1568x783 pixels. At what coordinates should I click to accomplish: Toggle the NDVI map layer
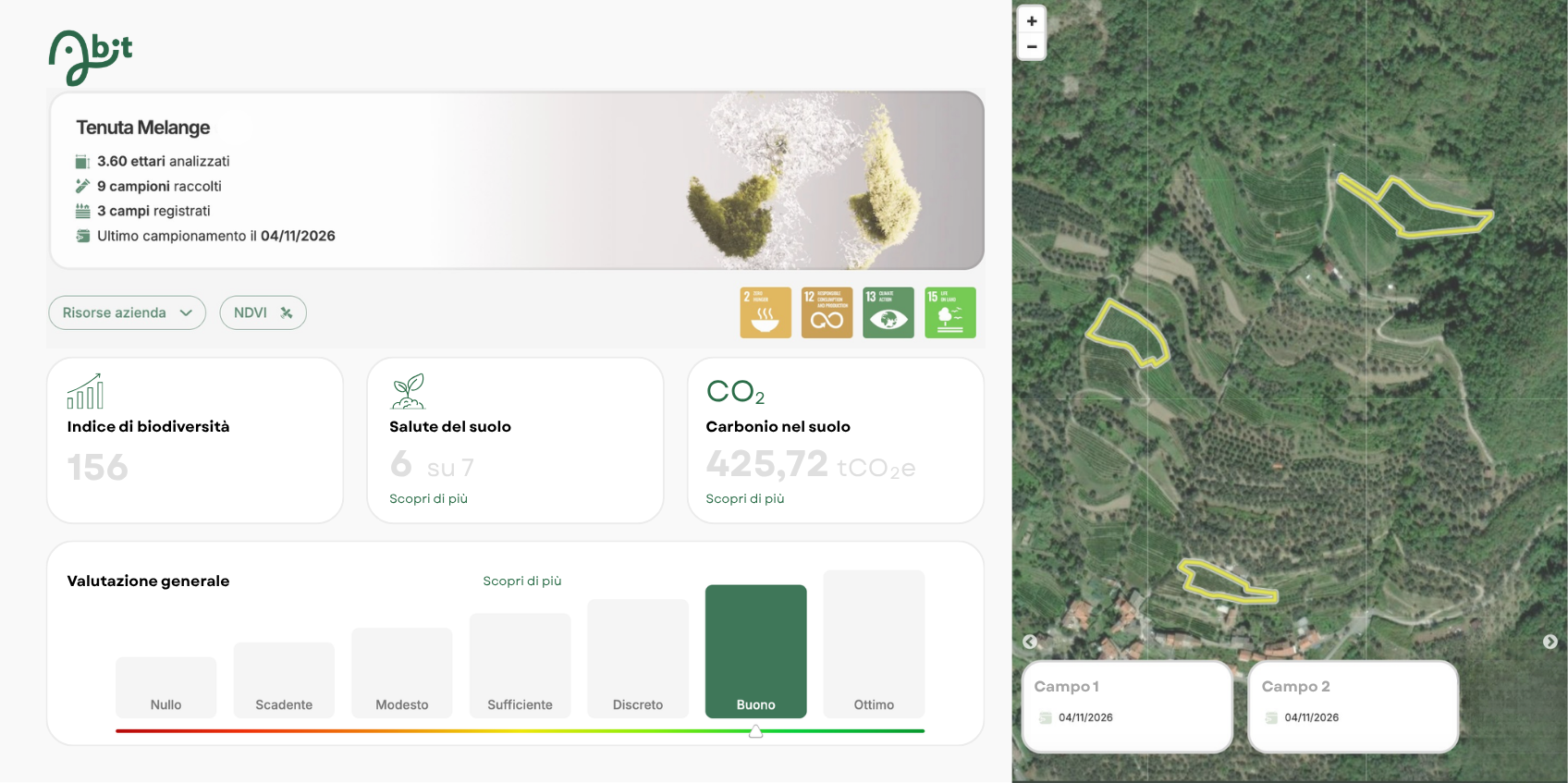pos(263,312)
